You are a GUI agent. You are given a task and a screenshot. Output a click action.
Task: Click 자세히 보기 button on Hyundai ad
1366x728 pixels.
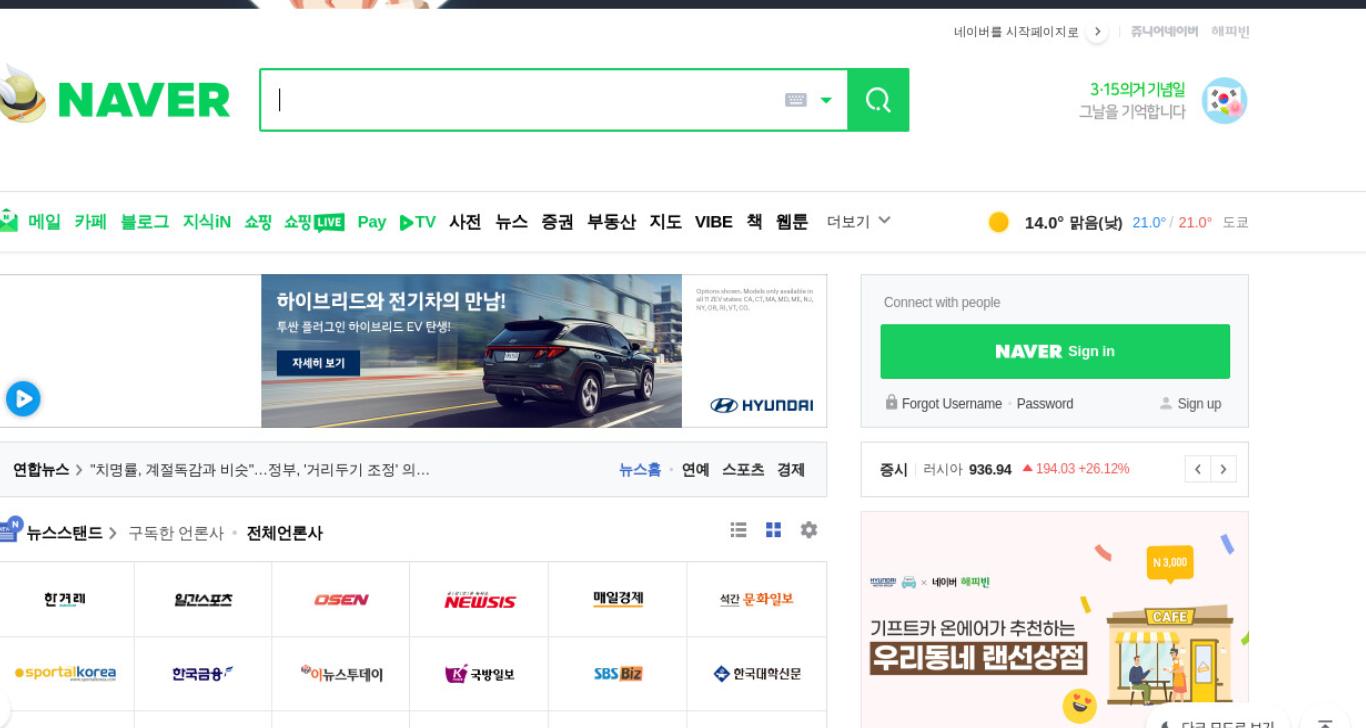[318, 363]
